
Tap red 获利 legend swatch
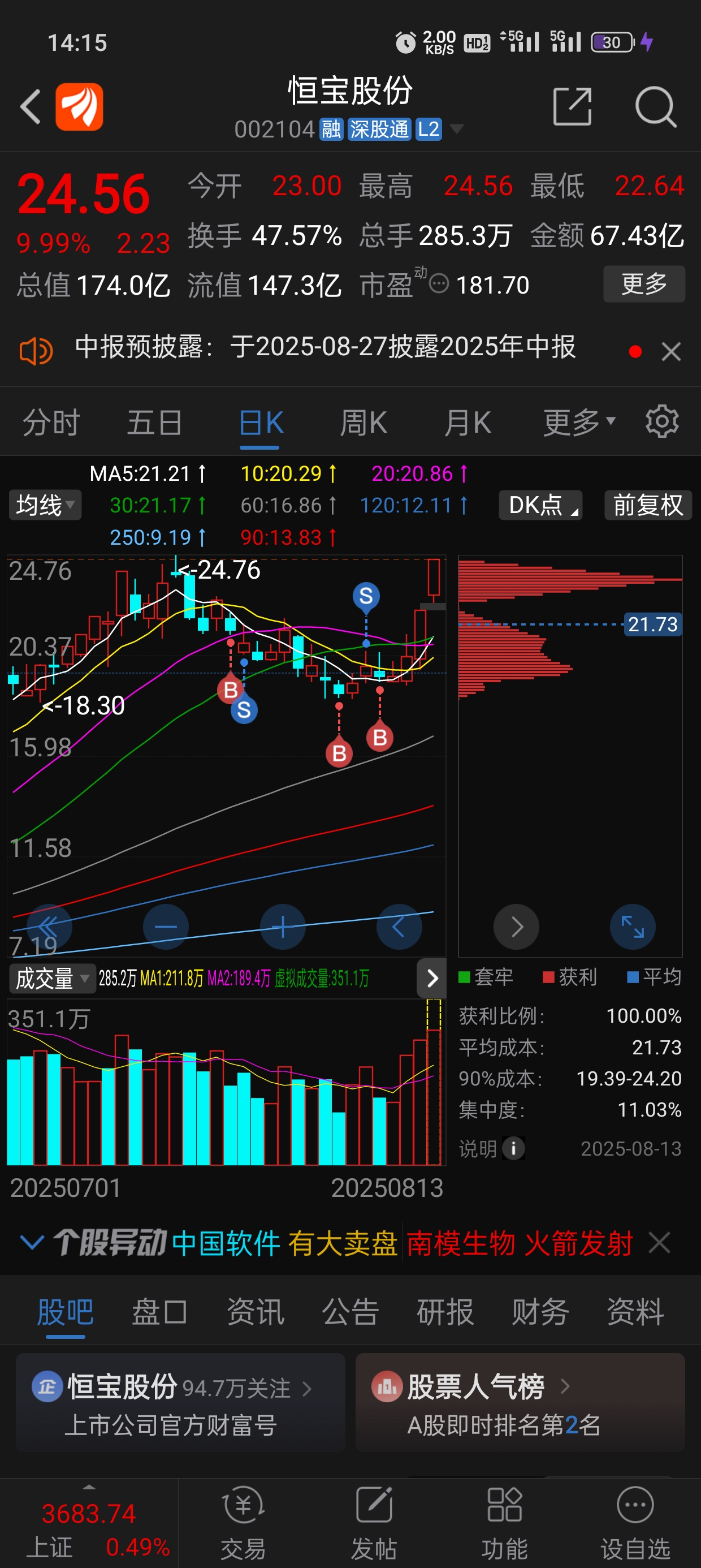548,977
